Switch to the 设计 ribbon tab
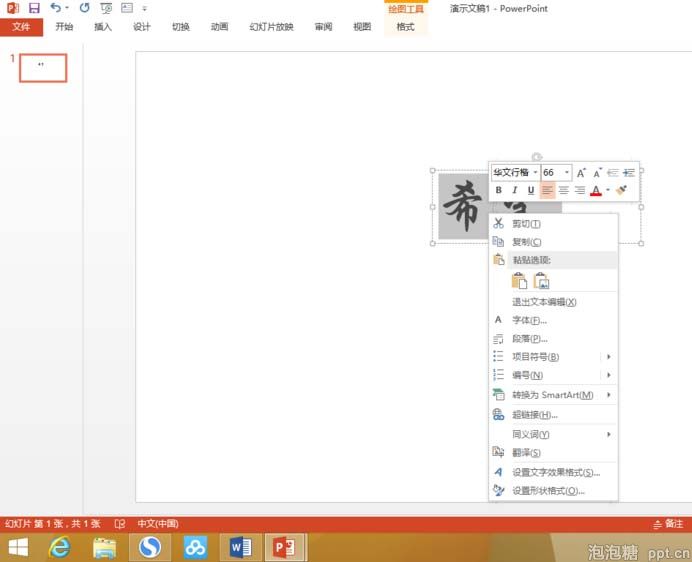Image resolution: width=692 pixels, height=562 pixels. [142, 27]
